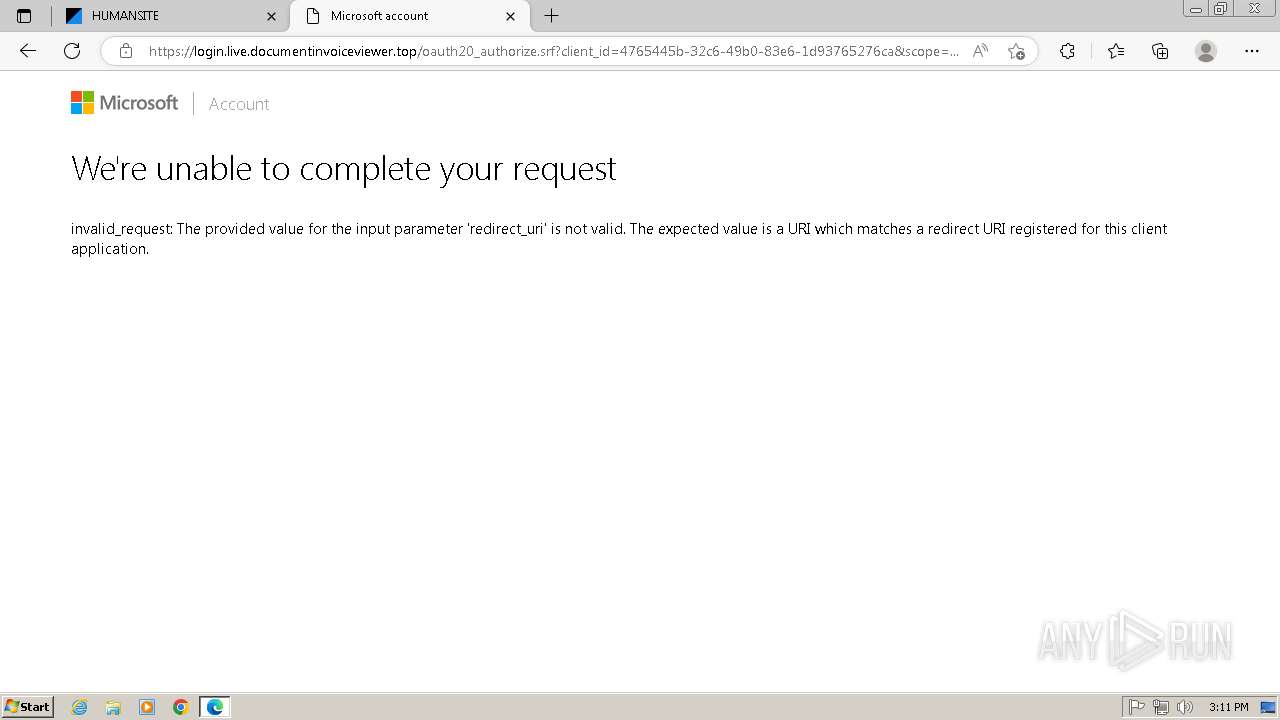This screenshot has height=720, width=1280.
Task: Click the 'We're unable to complete your request' heading
Action: pos(344,168)
